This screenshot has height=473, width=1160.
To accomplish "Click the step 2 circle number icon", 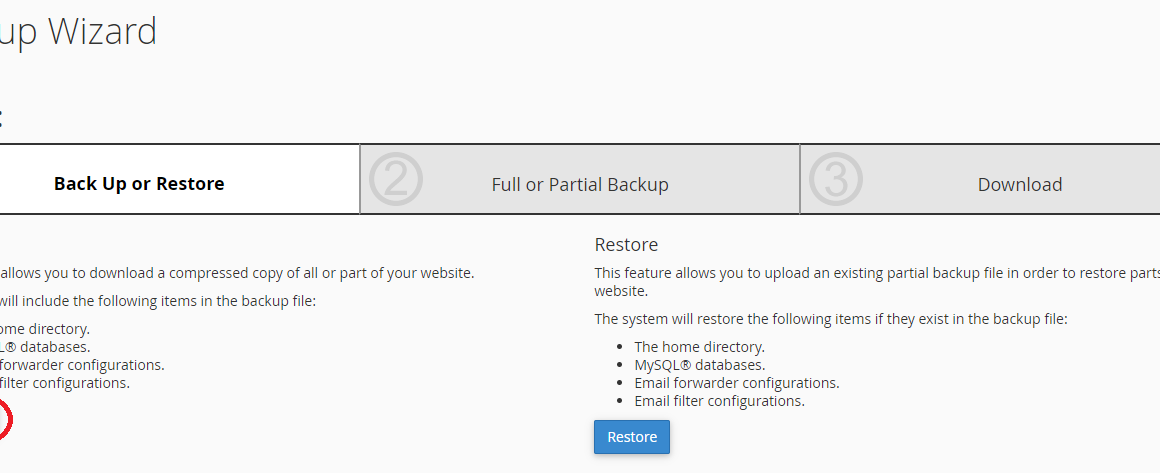I will (395, 179).
